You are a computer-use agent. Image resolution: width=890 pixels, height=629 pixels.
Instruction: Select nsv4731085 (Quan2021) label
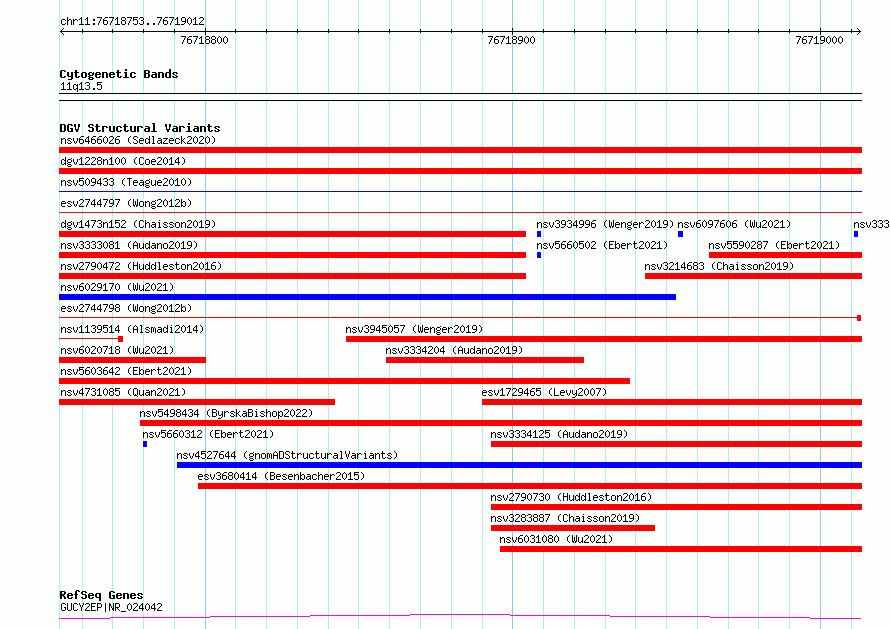point(123,392)
